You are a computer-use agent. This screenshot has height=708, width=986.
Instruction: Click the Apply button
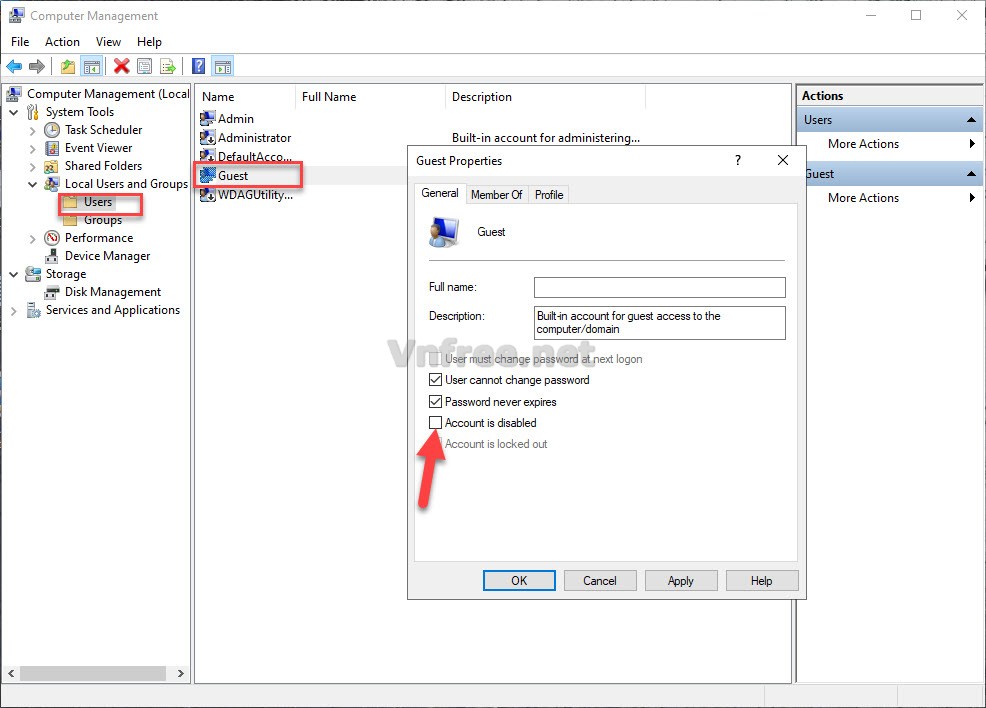681,580
